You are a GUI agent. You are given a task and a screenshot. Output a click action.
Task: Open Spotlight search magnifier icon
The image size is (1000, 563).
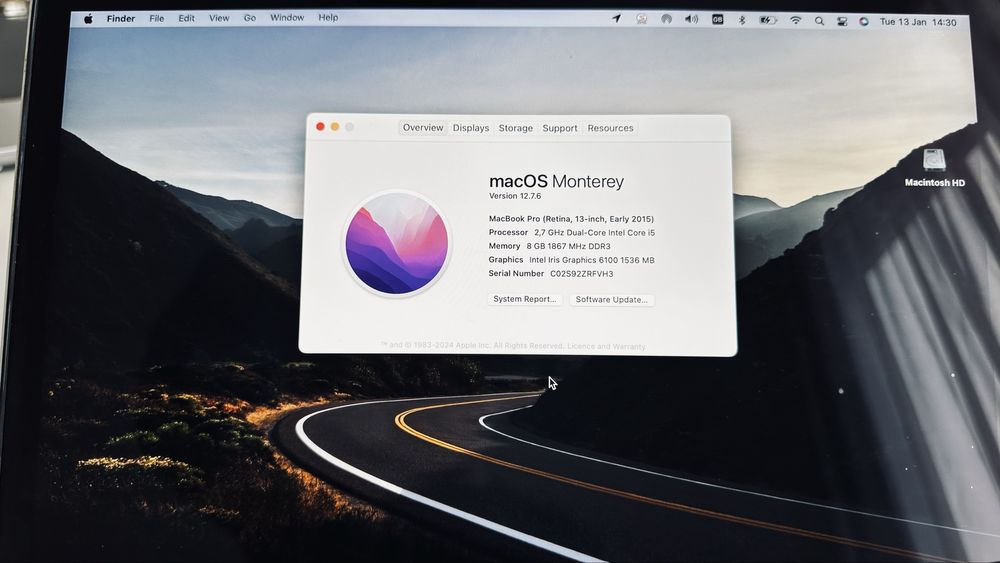[x=820, y=21]
